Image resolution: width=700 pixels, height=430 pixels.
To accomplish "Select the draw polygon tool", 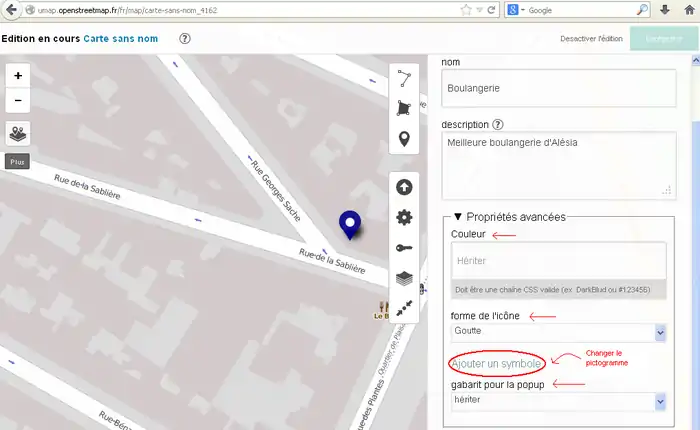I will tap(404, 108).
